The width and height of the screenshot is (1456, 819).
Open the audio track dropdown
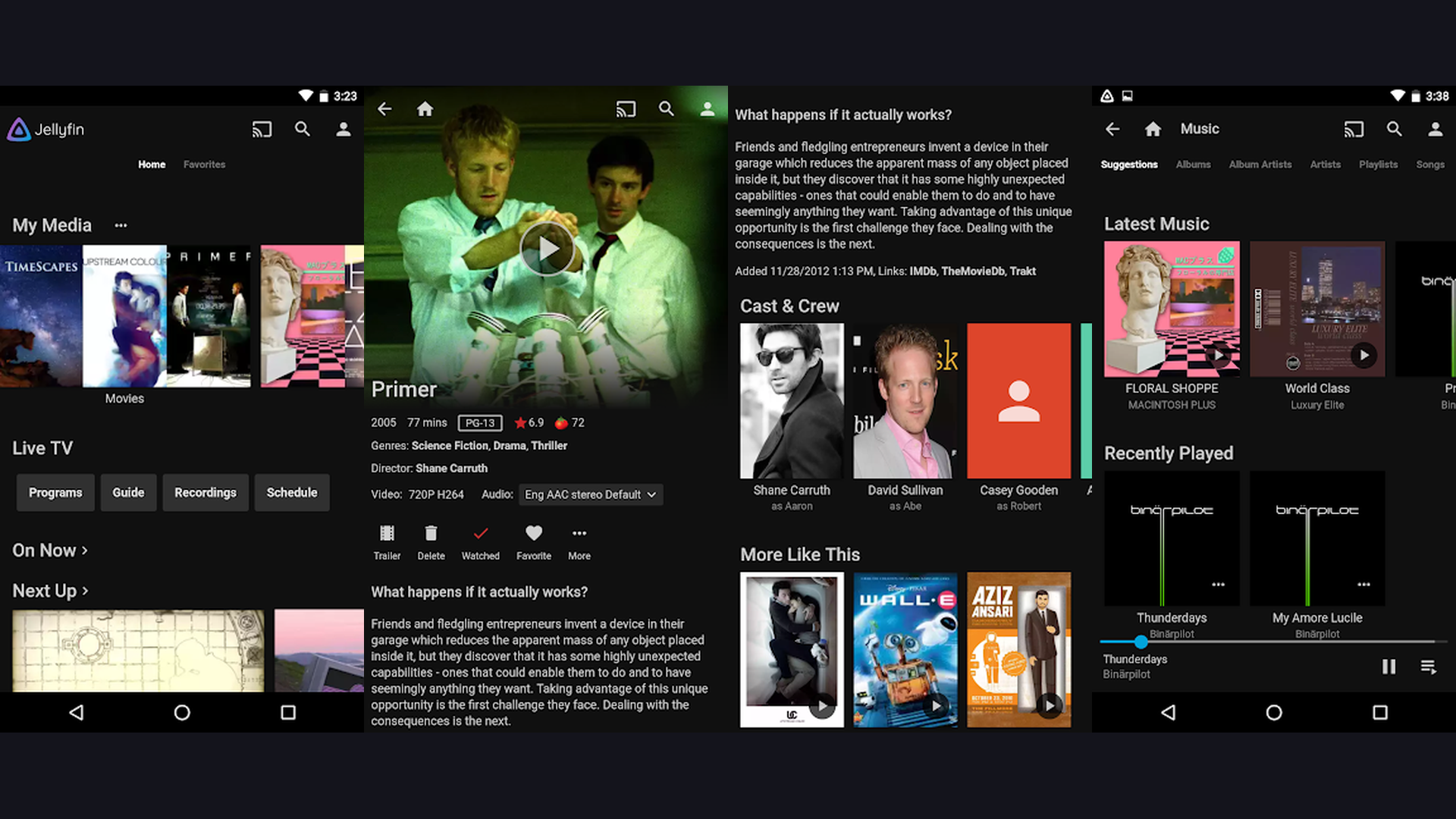click(591, 494)
